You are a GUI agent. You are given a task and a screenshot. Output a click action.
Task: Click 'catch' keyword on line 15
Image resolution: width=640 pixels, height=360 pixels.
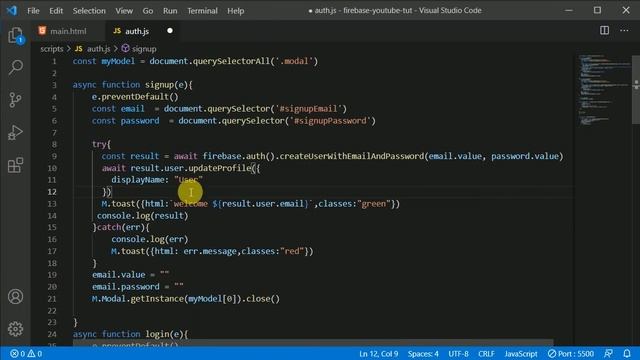(x=109, y=227)
